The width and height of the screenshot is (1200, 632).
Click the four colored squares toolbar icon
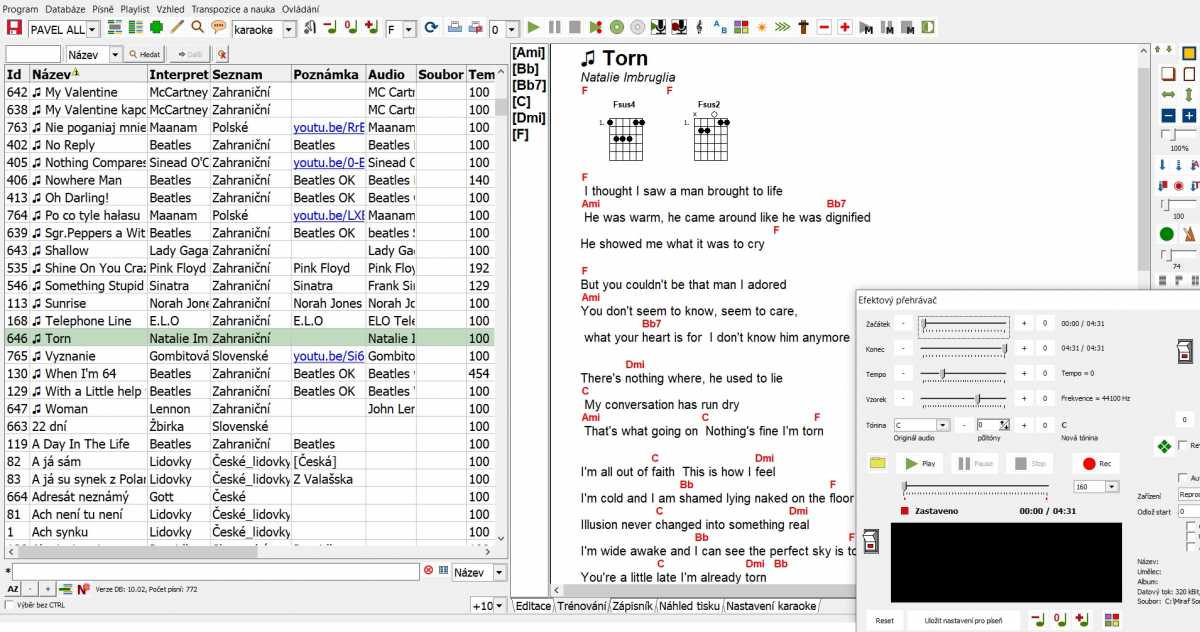[741, 28]
